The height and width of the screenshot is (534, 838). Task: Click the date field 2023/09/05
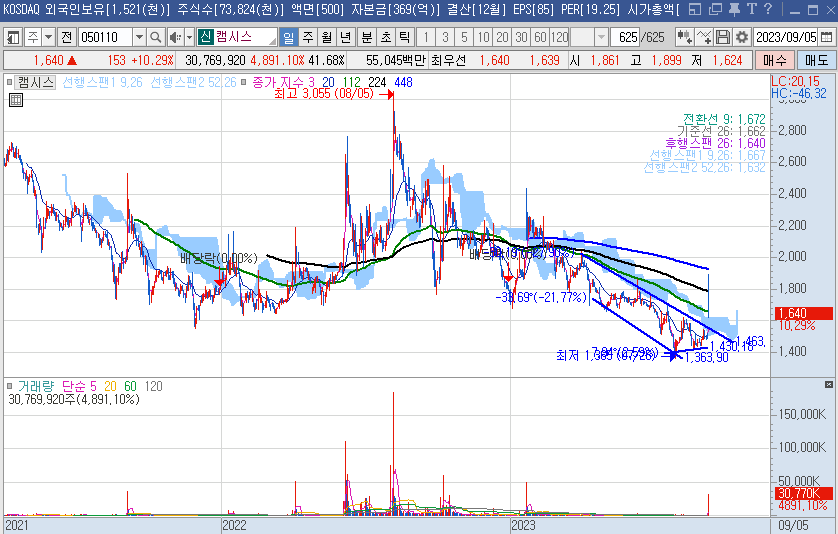click(x=786, y=37)
